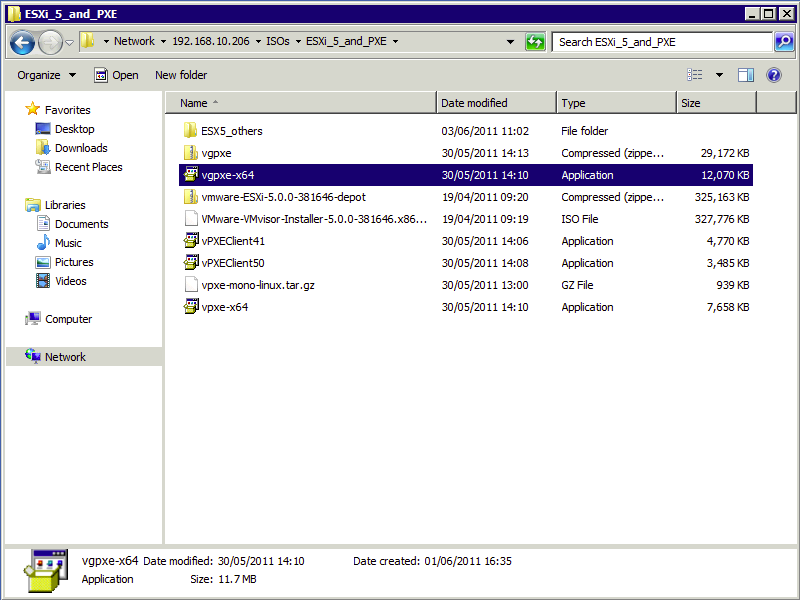The width and height of the screenshot is (800, 600).
Task: Click the large application icon in details pane
Action: pyautogui.click(x=45, y=570)
